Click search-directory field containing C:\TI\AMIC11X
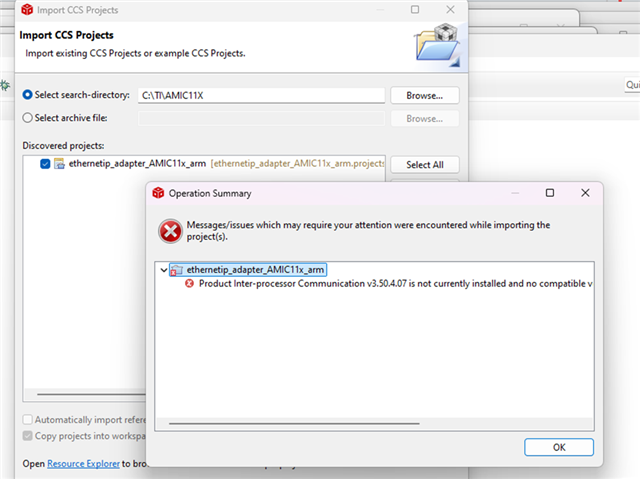Image resolution: width=640 pixels, height=479 pixels. (261, 95)
